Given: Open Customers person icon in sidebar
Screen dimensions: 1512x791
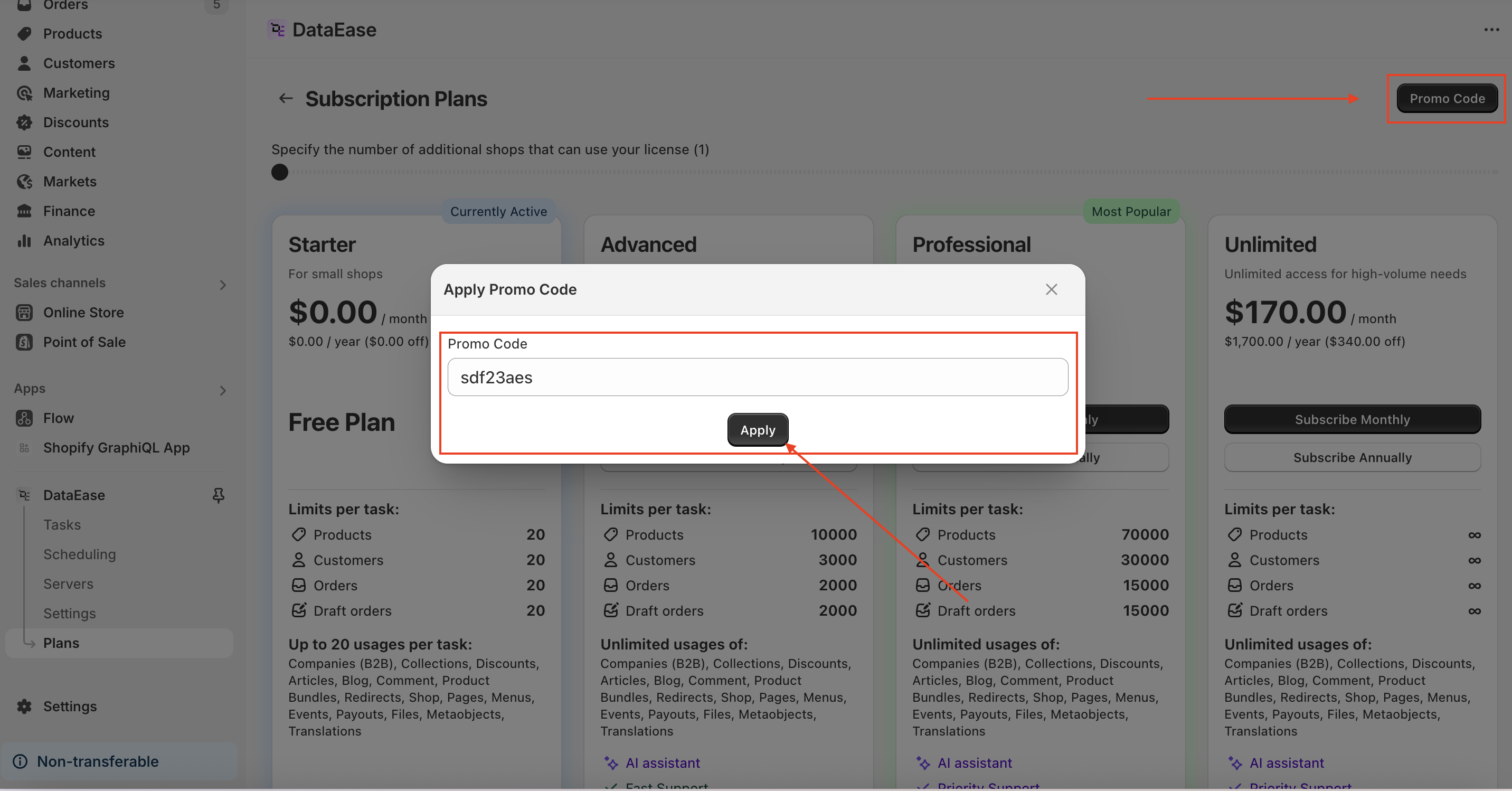Looking at the screenshot, I should coord(24,63).
